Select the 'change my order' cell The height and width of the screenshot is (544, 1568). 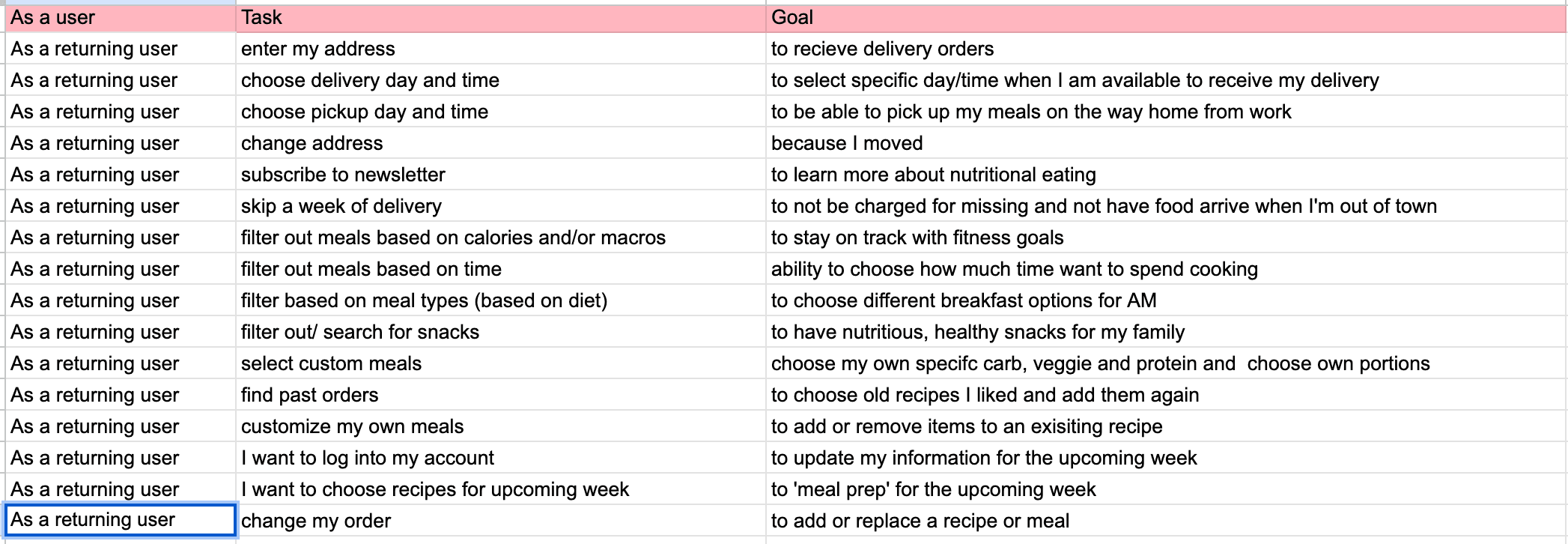pyautogui.click(x=501, y=521)
